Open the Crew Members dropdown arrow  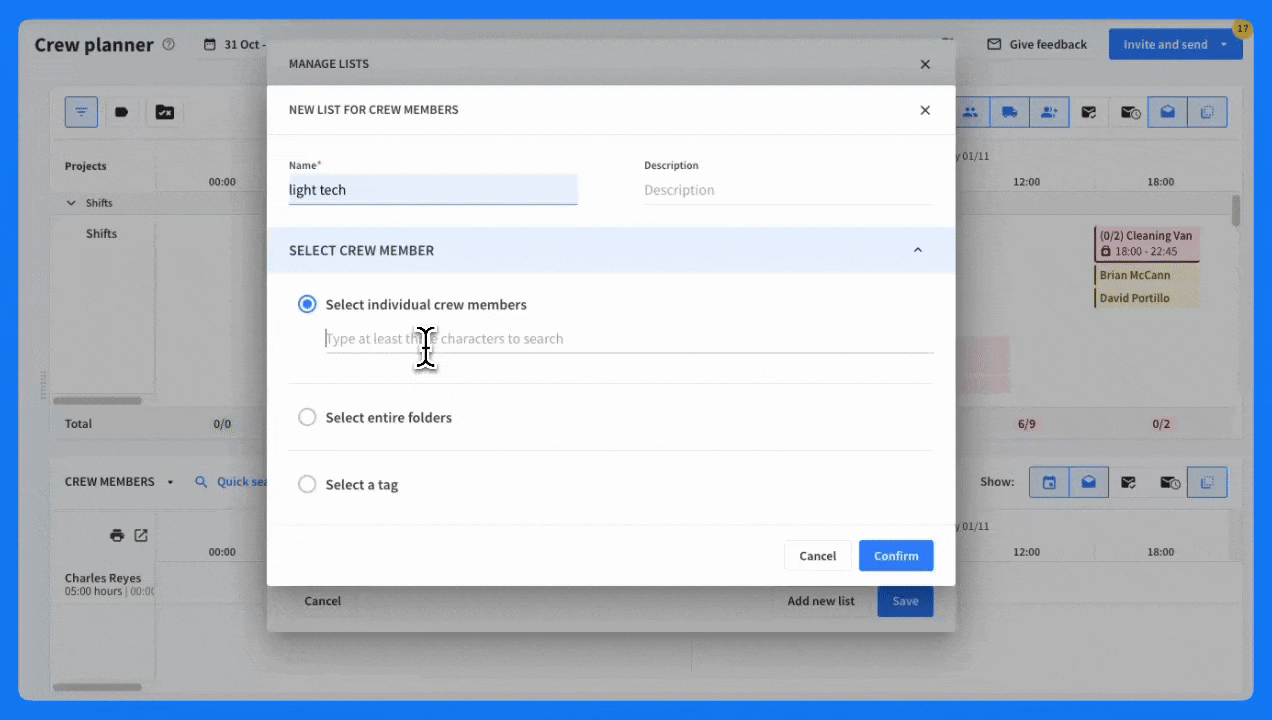(170, 482)
